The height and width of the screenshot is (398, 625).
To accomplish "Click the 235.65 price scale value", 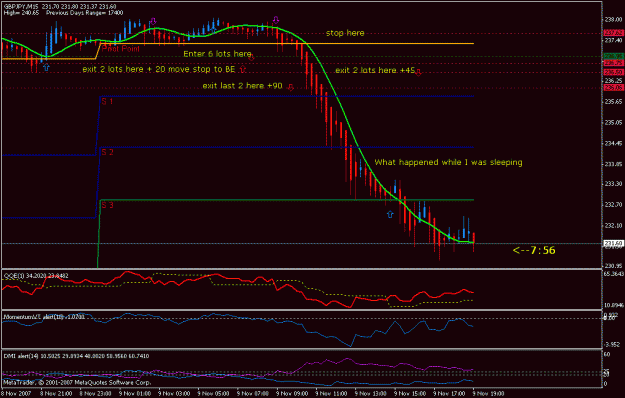I will click(613, 102).
